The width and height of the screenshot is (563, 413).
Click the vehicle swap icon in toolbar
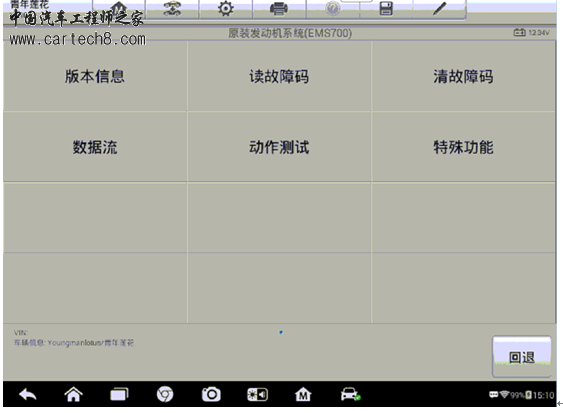point(172,9)
